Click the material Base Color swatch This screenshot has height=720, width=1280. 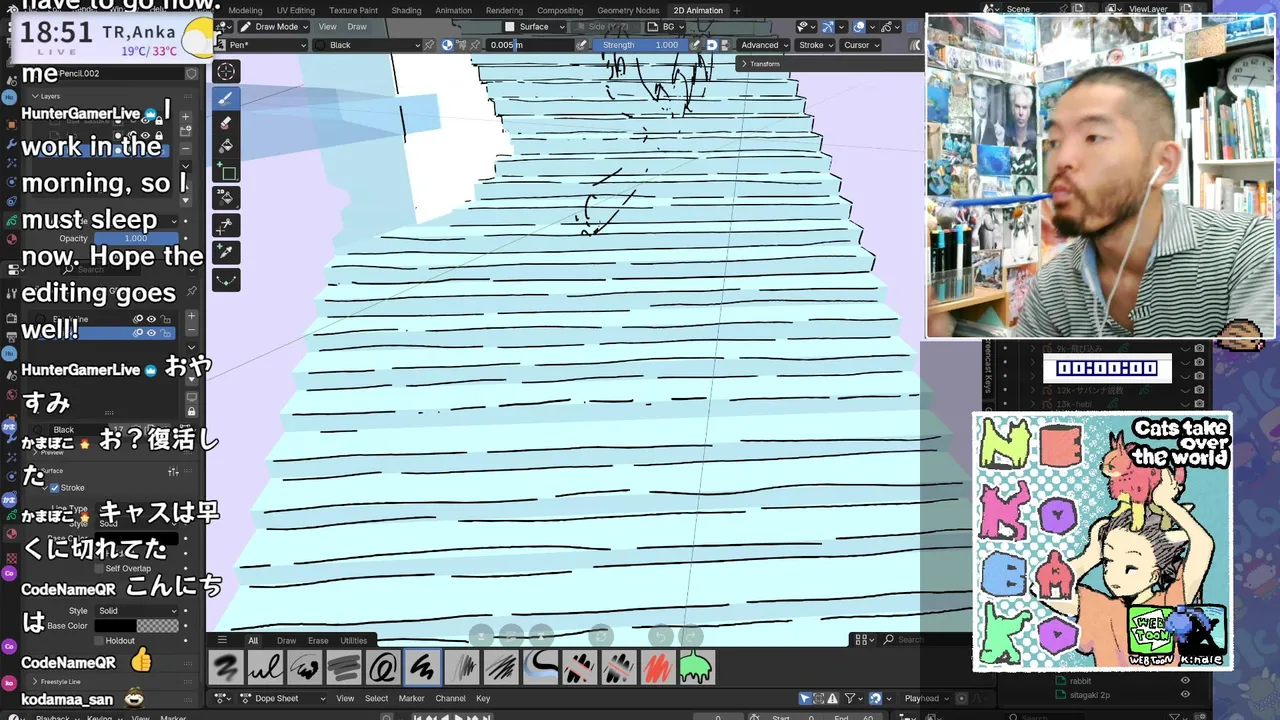pos(137,626)
